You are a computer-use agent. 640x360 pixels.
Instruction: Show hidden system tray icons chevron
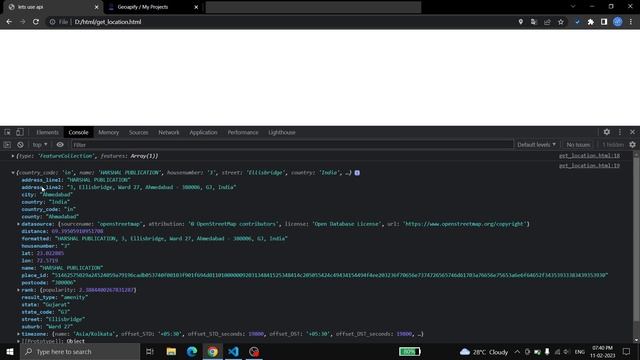coord(517,351)
